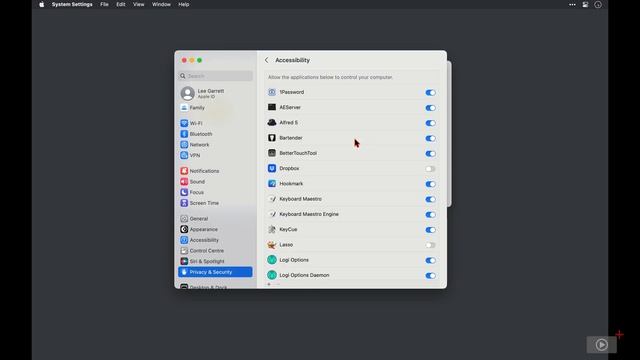Click the BetterTouchTool app icon
The width and height of the screenshot is (640, 360).
[x=272, y=153]
